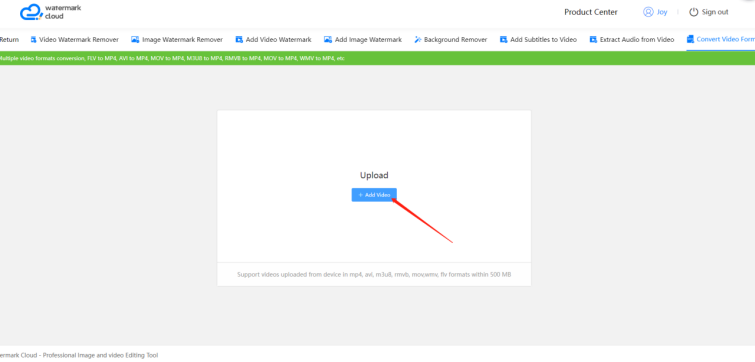
Task: Click the Image Watermark Remover icon
Action: coord(135,39)
